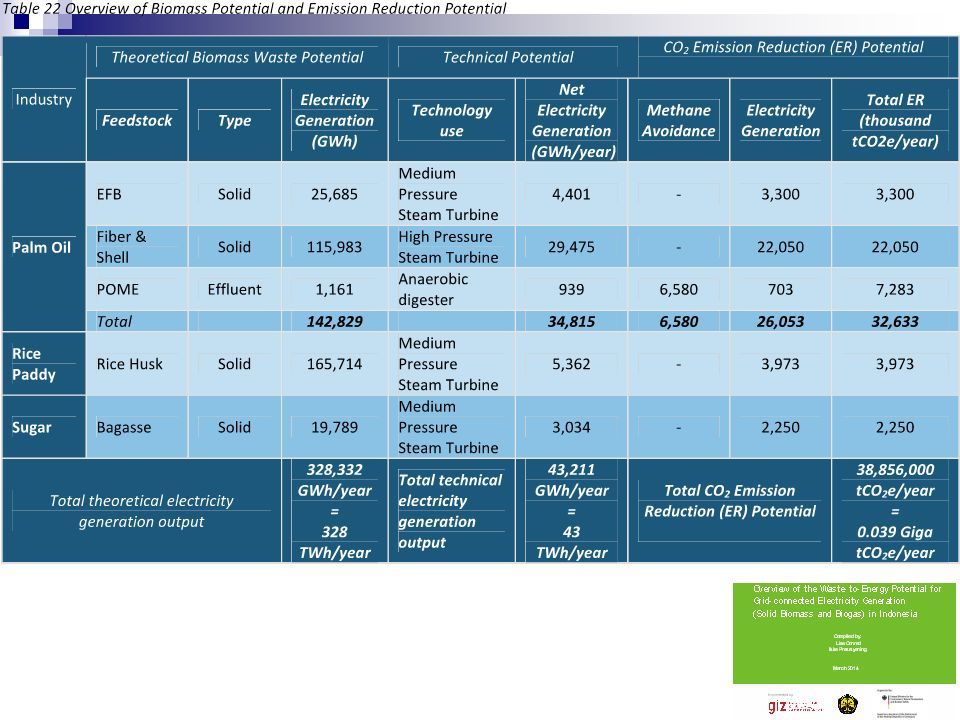960x720 pixels.
Task: Click the black and gold emblem logo
Action: pos(847,704)
